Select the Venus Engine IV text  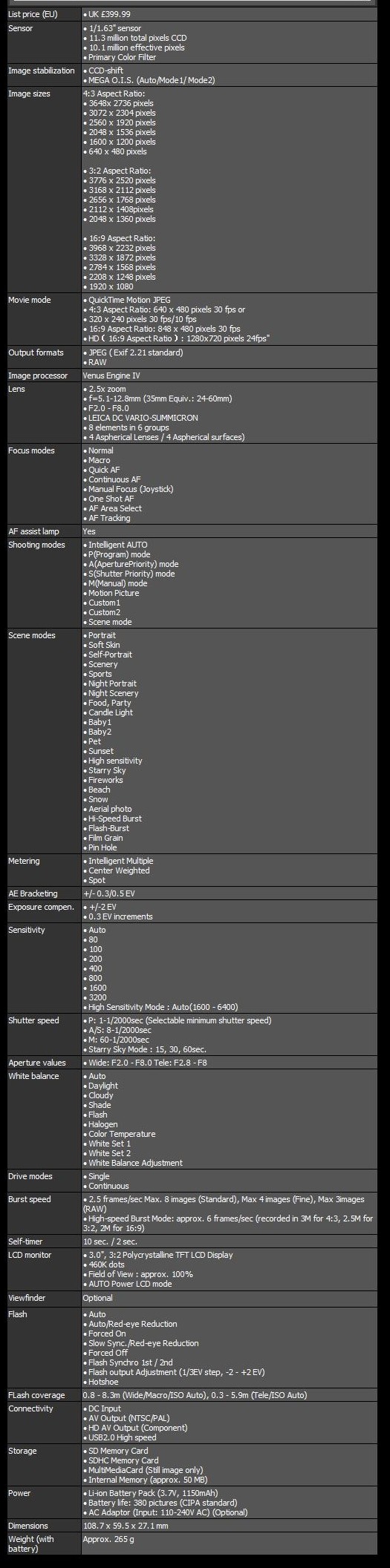point(111,375)
